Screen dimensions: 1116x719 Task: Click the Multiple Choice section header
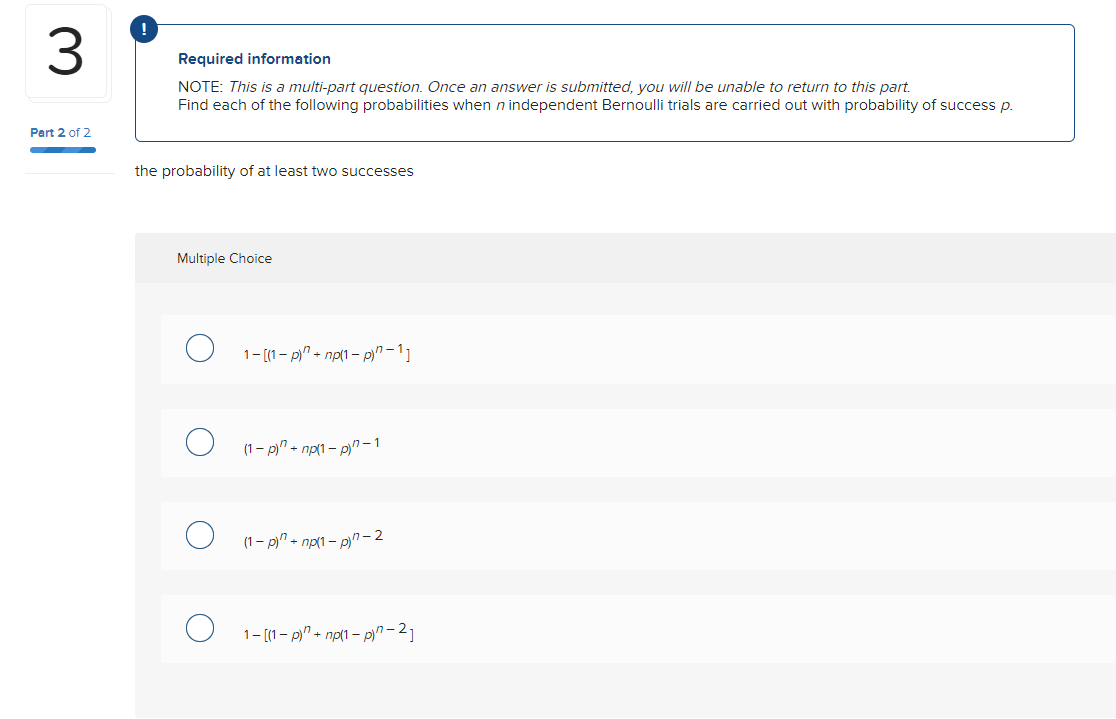pos(224,258)
